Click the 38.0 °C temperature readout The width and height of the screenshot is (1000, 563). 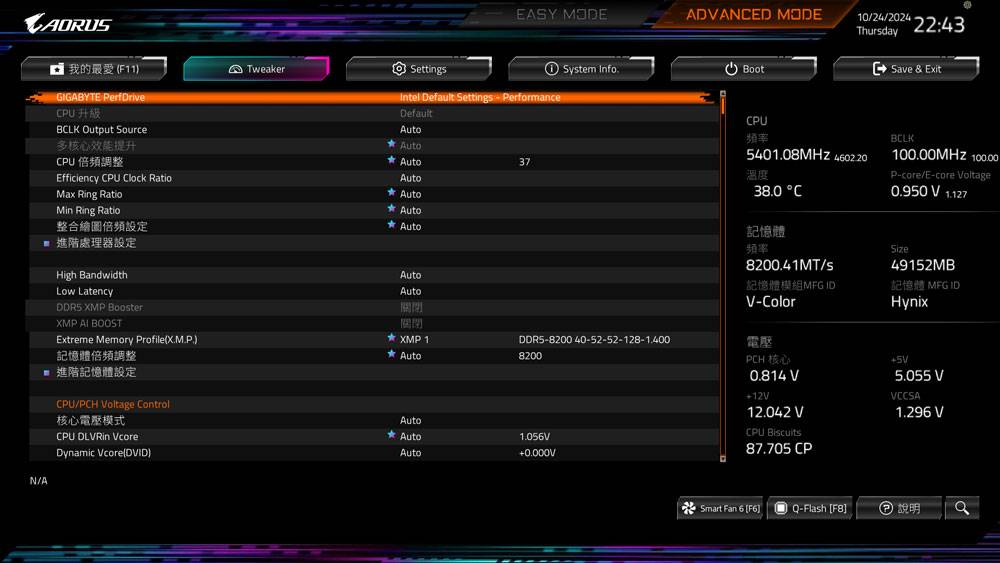click(777, 191)
